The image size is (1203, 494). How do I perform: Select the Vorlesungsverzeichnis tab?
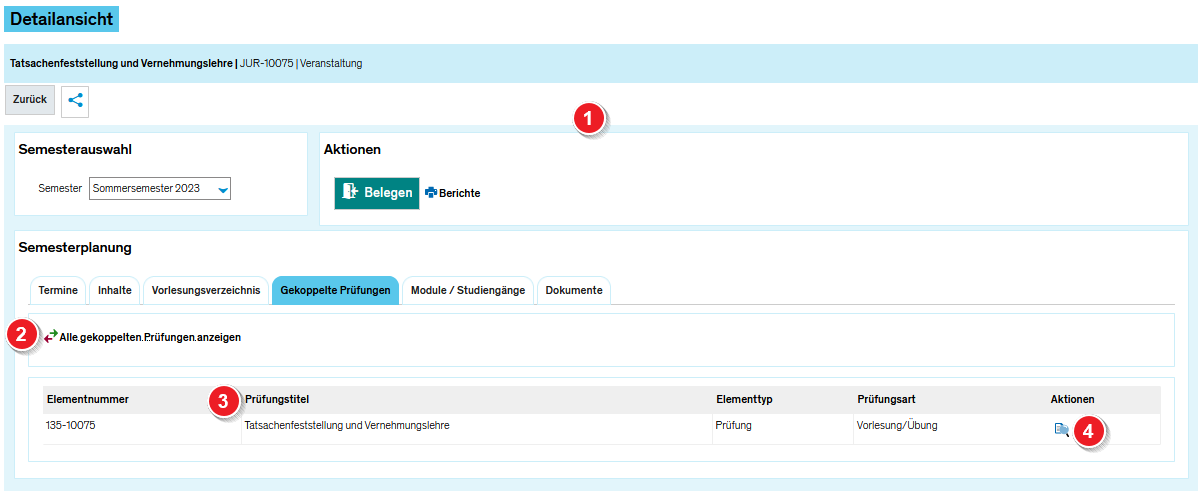206,290
